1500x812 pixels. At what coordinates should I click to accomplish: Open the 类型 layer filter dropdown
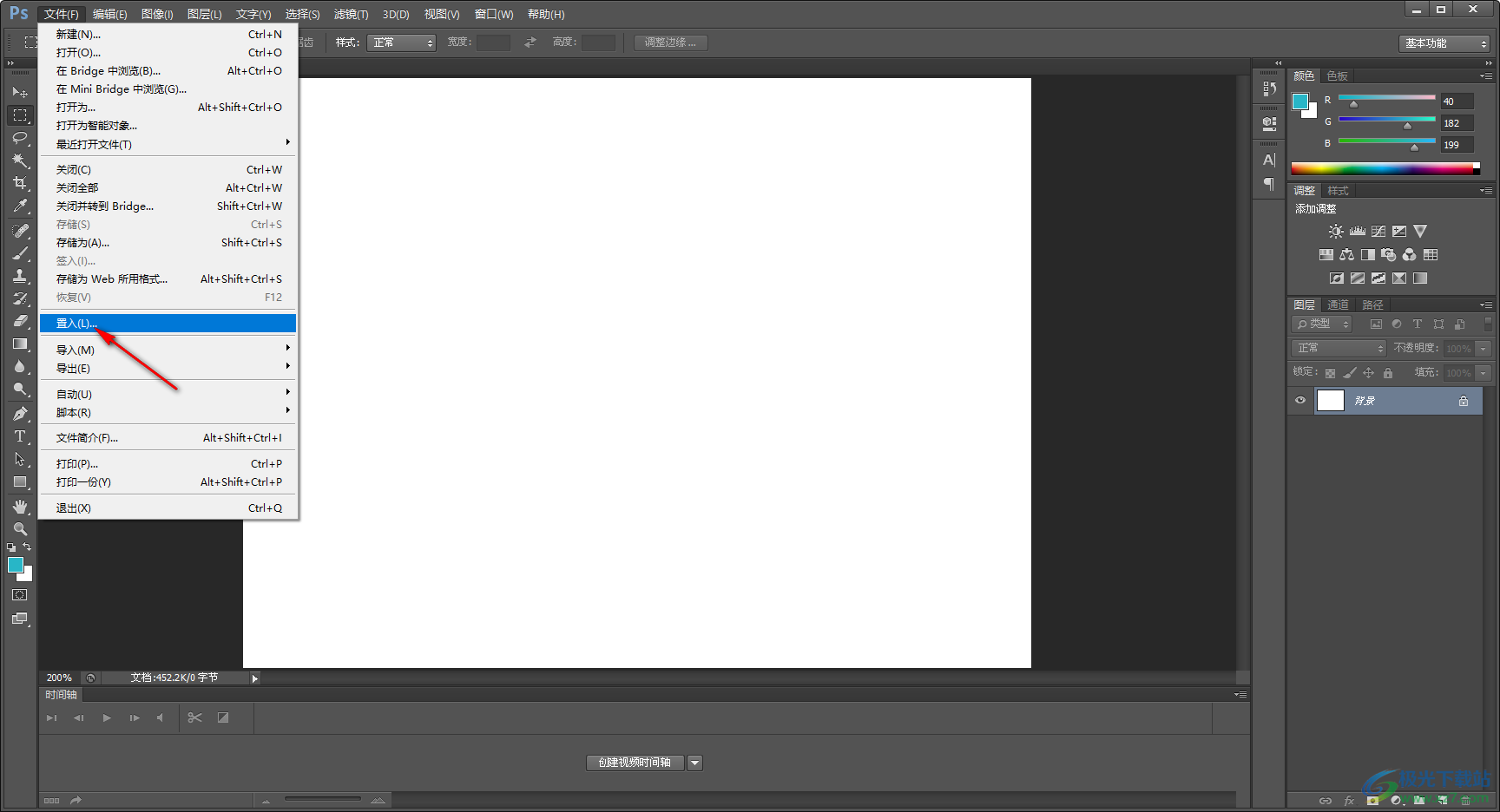coord(1322,324)
